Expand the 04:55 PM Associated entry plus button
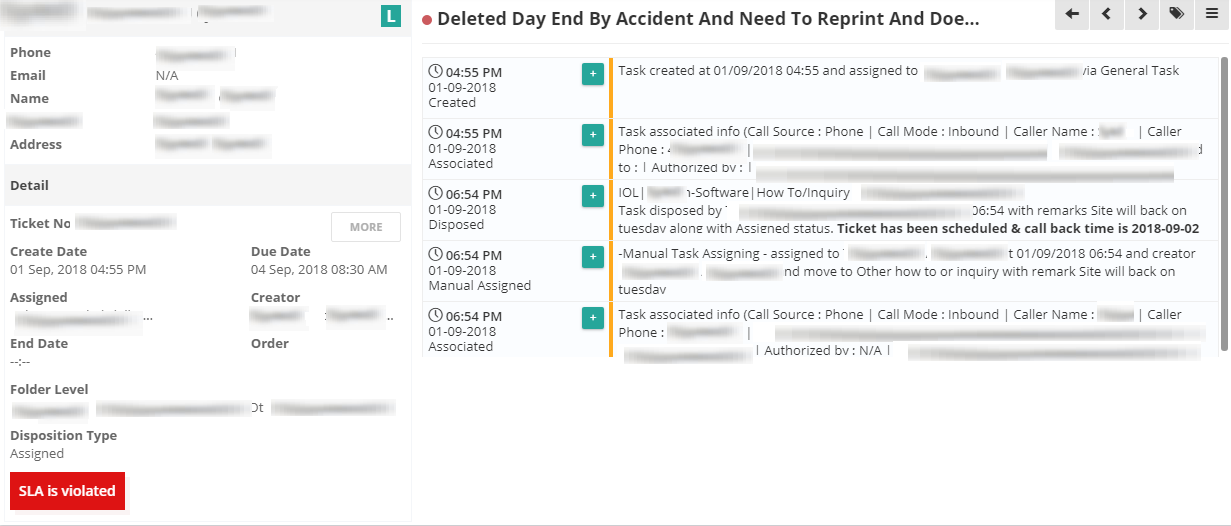1231x526 pixels. click(592, 135)
